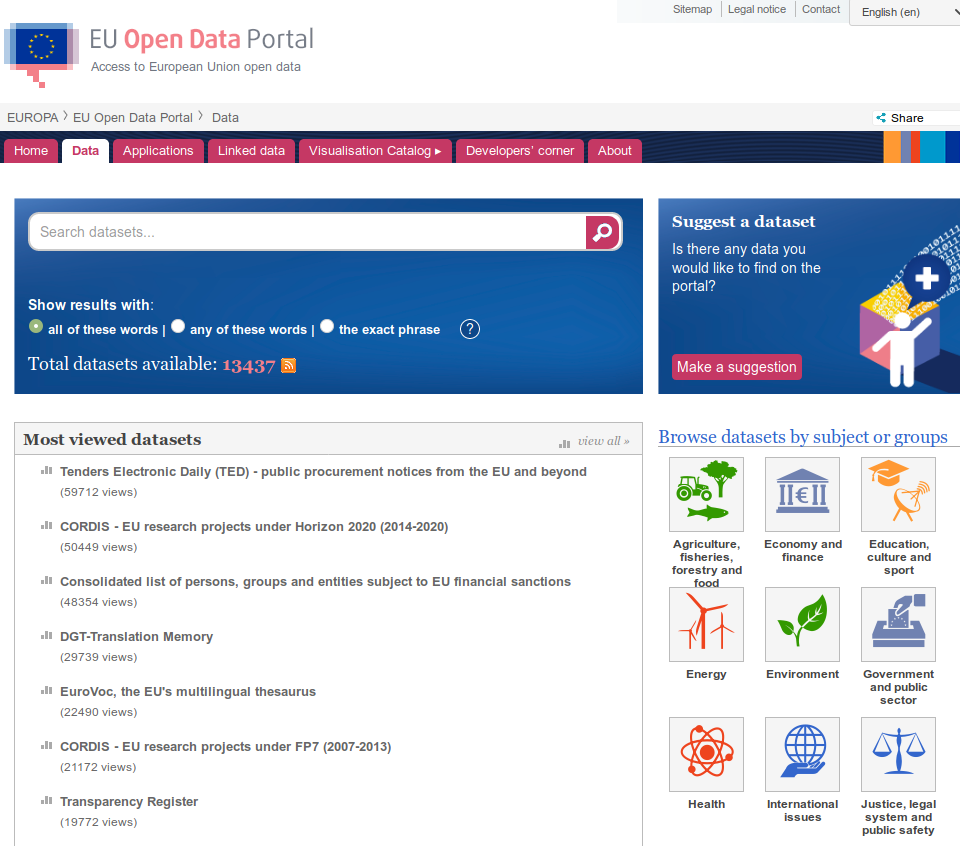
Task: Open Consolidated list of persons sanctions dataset
Action: [x=315, y=582]
